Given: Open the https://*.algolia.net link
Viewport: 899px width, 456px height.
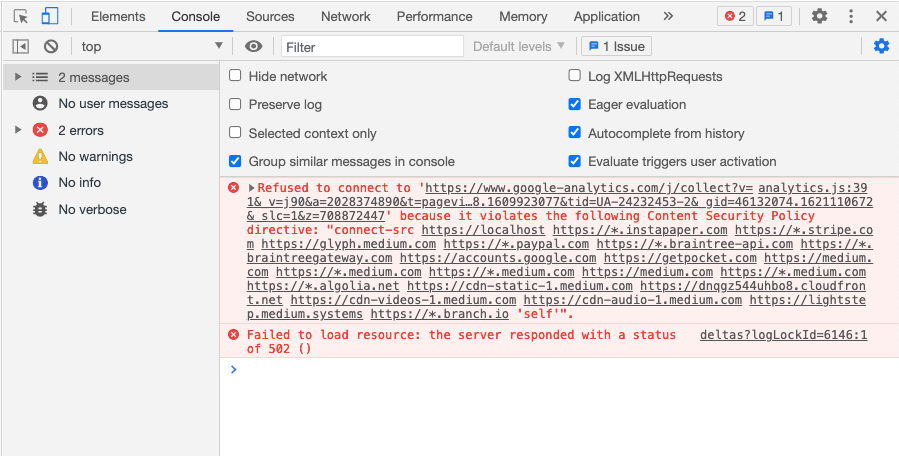Looking at the screenshot, I should coord(323,286).
